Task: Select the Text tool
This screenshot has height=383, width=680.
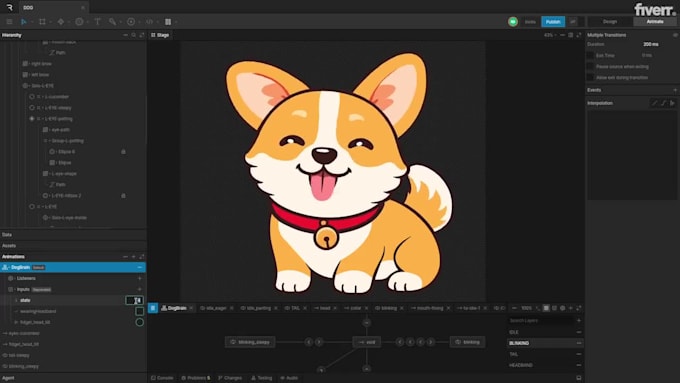Action: [98, 21]
